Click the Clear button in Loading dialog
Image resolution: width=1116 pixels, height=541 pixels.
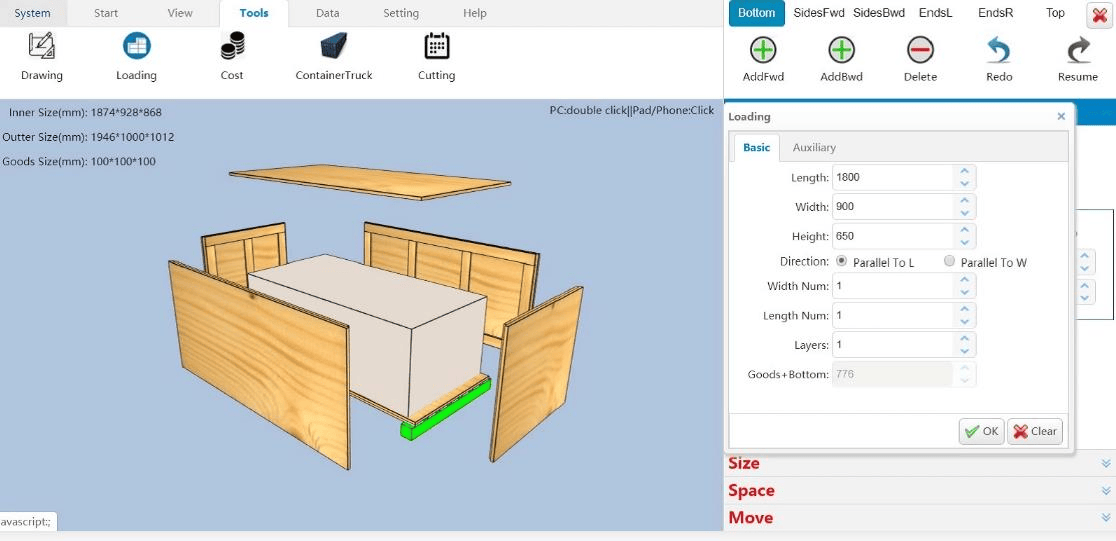pyautogui.click(x=1035, y=431)
